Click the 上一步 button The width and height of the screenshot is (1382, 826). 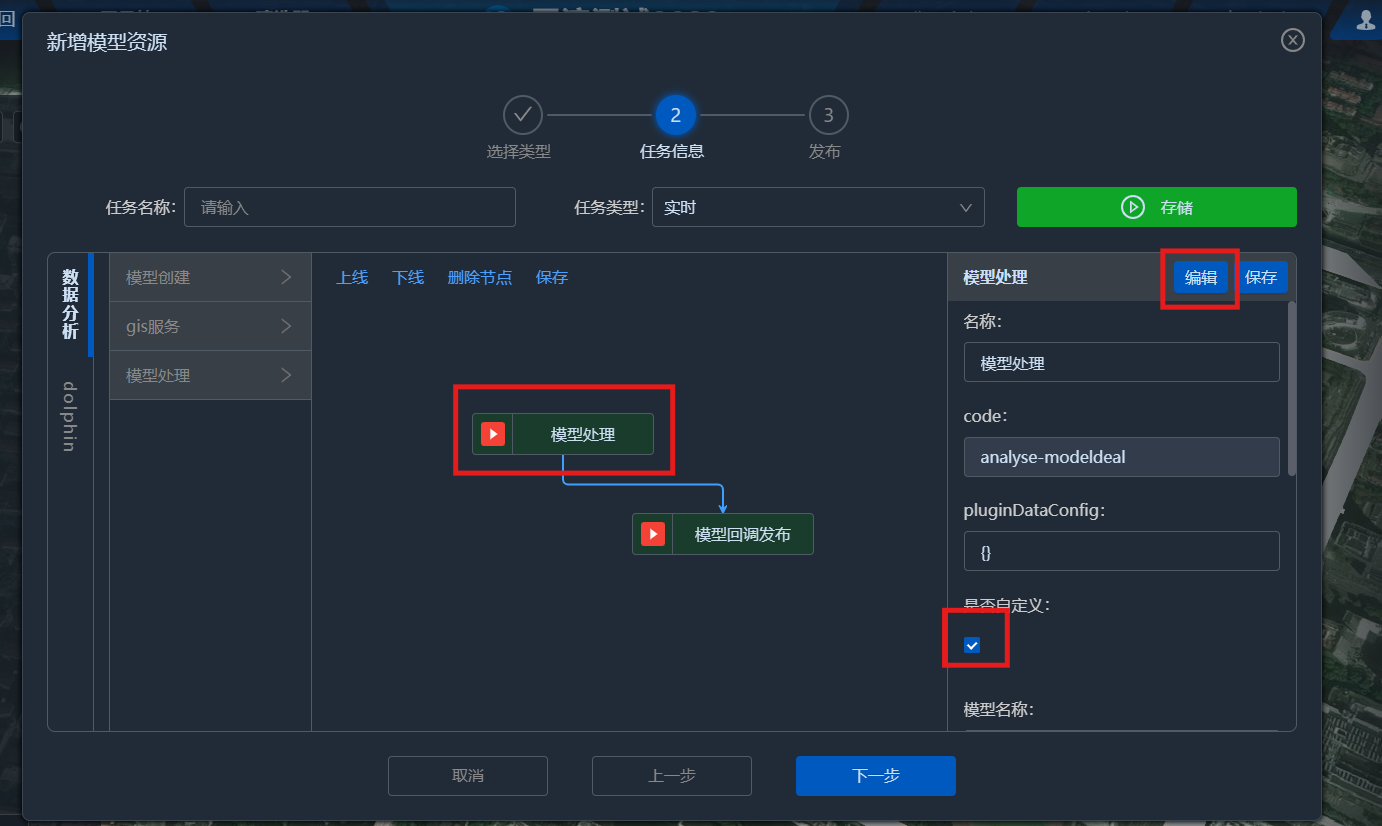(672, 776)
